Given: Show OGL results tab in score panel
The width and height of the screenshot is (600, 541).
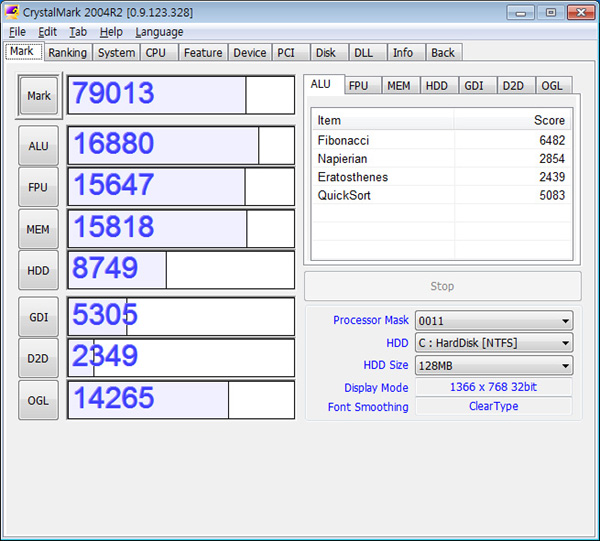Looking at the screenshot, I should click(x=552, y=86).
